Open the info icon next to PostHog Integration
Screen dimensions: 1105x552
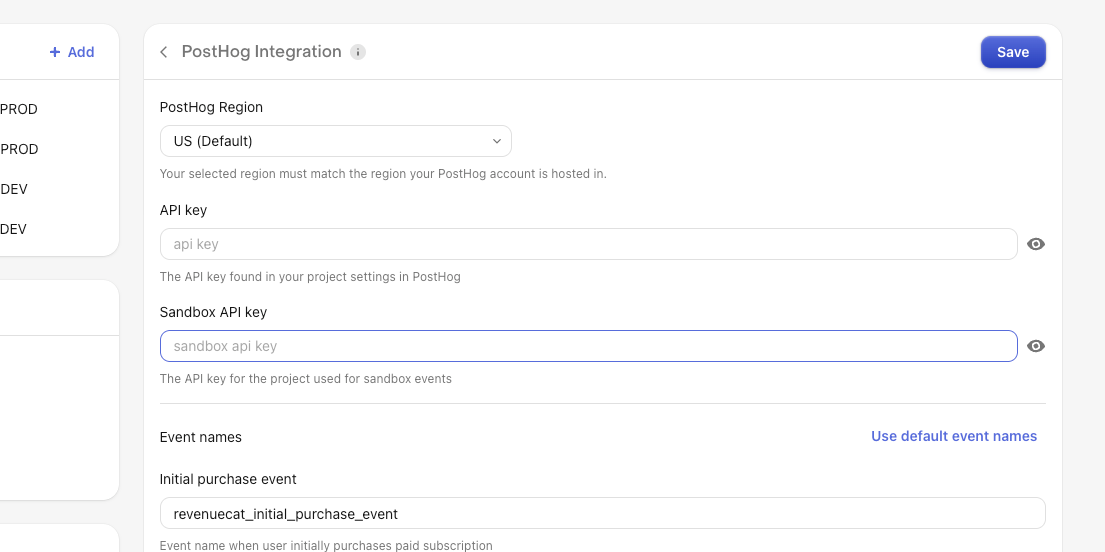pyautogui.click(x=358, y=52)
